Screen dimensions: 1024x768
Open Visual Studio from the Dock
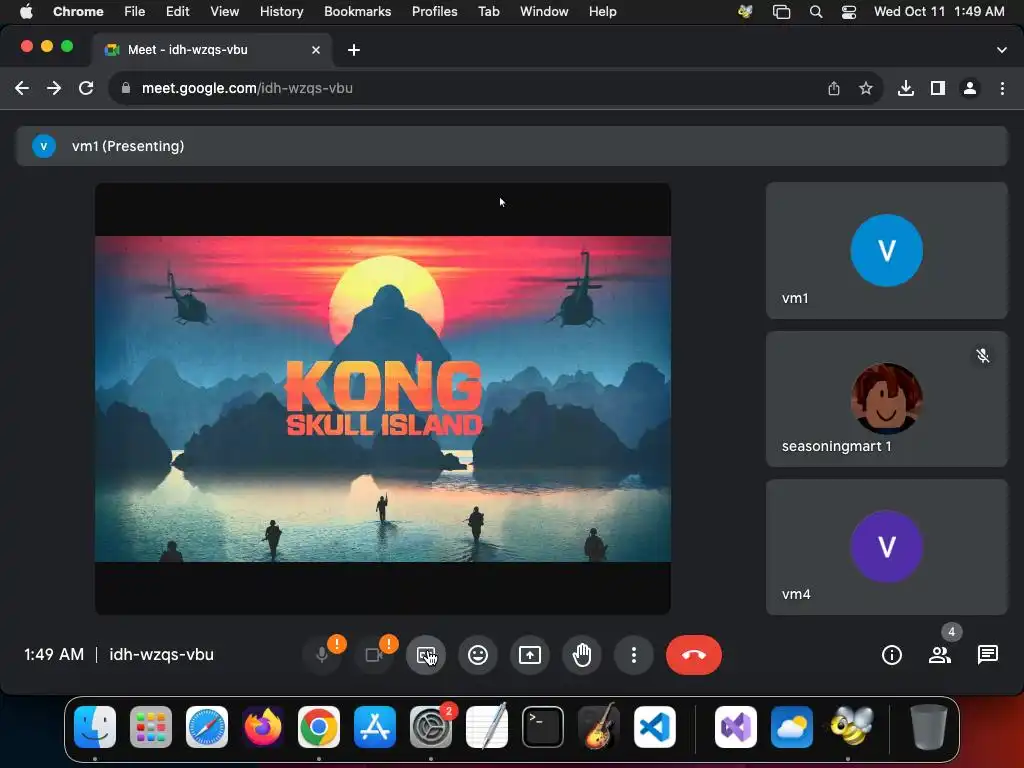[736, 727]
